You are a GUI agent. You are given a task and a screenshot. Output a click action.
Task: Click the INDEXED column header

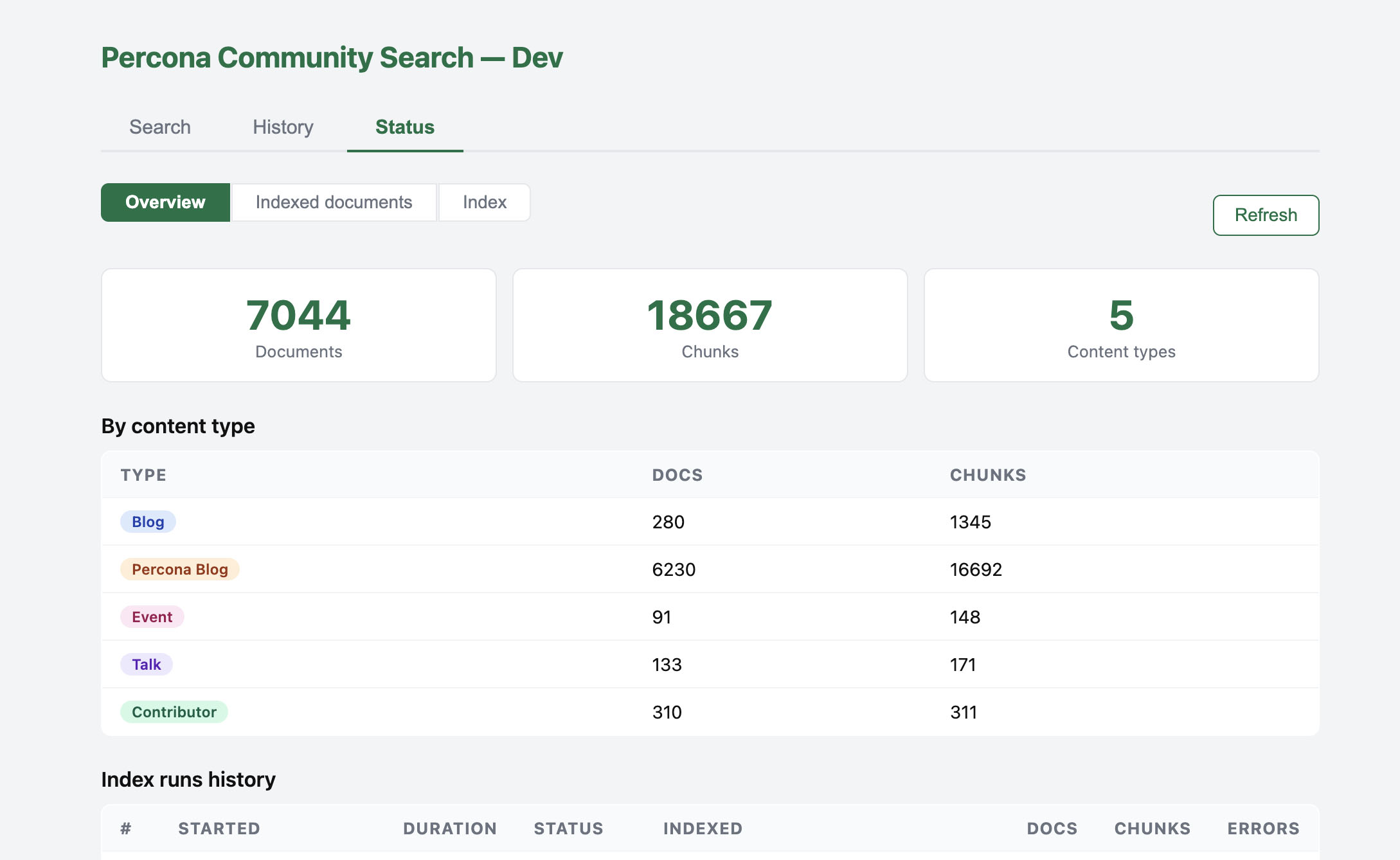(703, 829)
